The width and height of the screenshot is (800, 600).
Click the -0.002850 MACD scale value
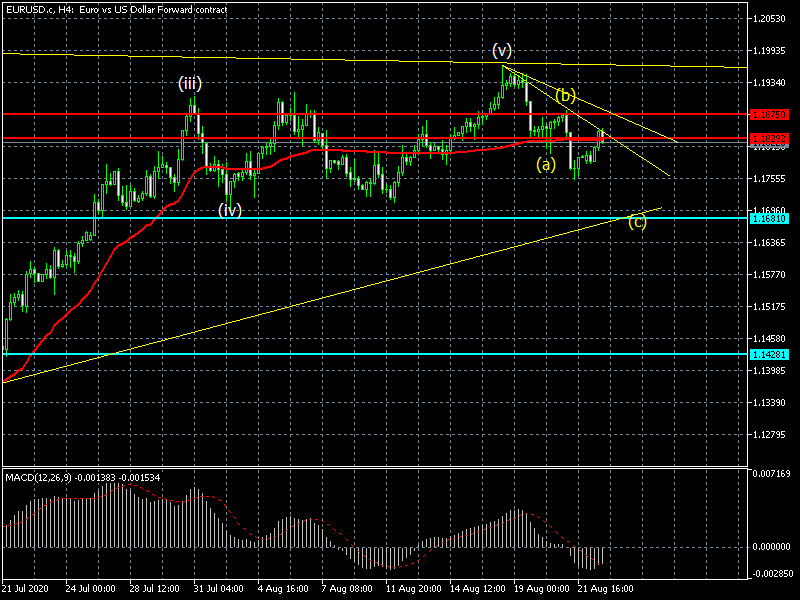770,574
